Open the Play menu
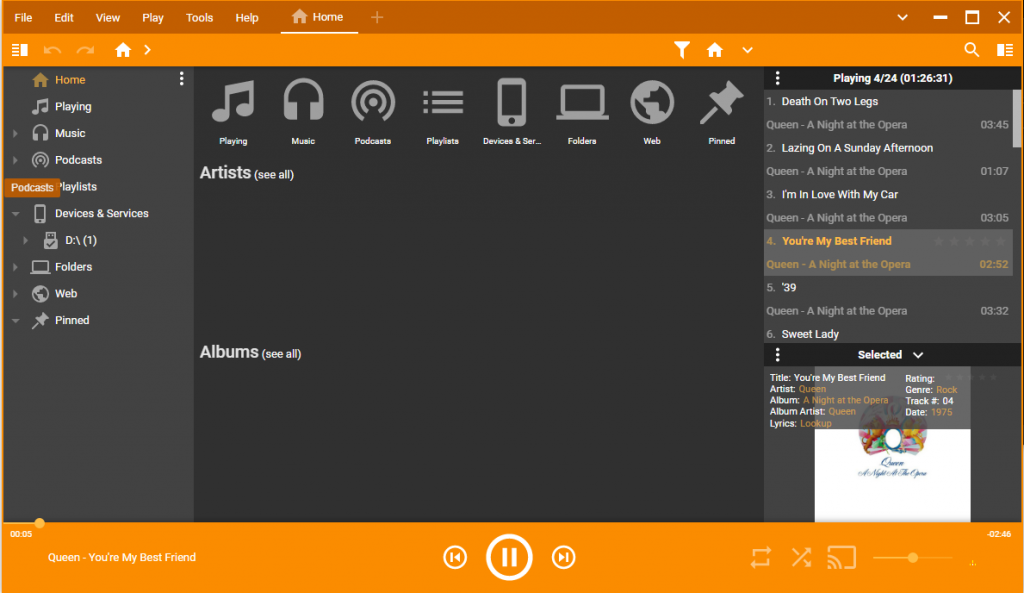 153,18
